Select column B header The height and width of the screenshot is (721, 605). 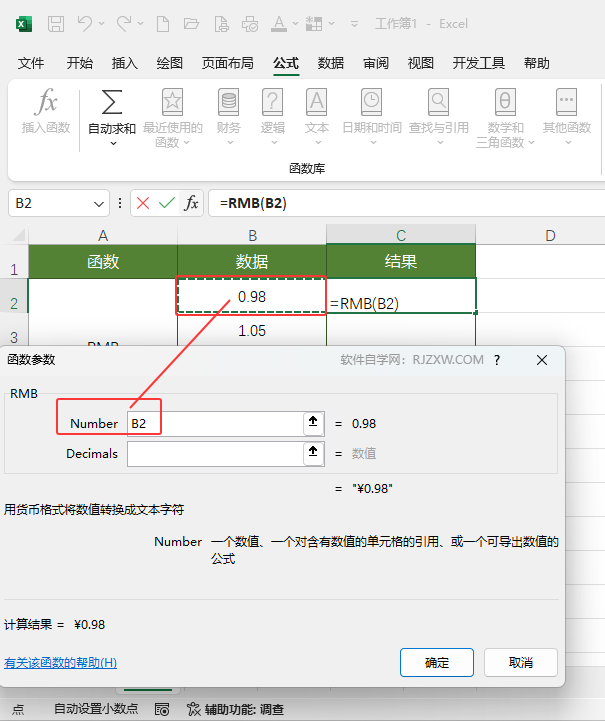click(x=252, y=235)
